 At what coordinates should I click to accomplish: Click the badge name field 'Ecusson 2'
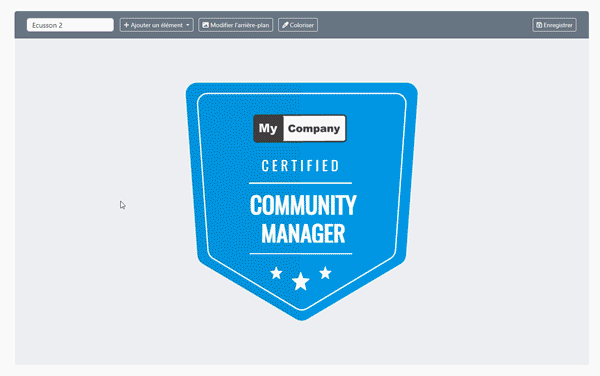[70, 25]
